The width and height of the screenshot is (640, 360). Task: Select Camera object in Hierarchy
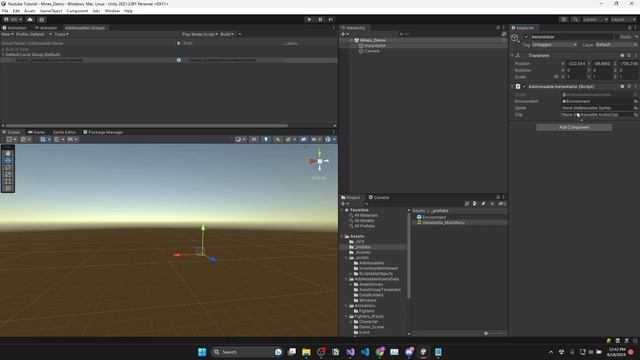click(369, 51)
